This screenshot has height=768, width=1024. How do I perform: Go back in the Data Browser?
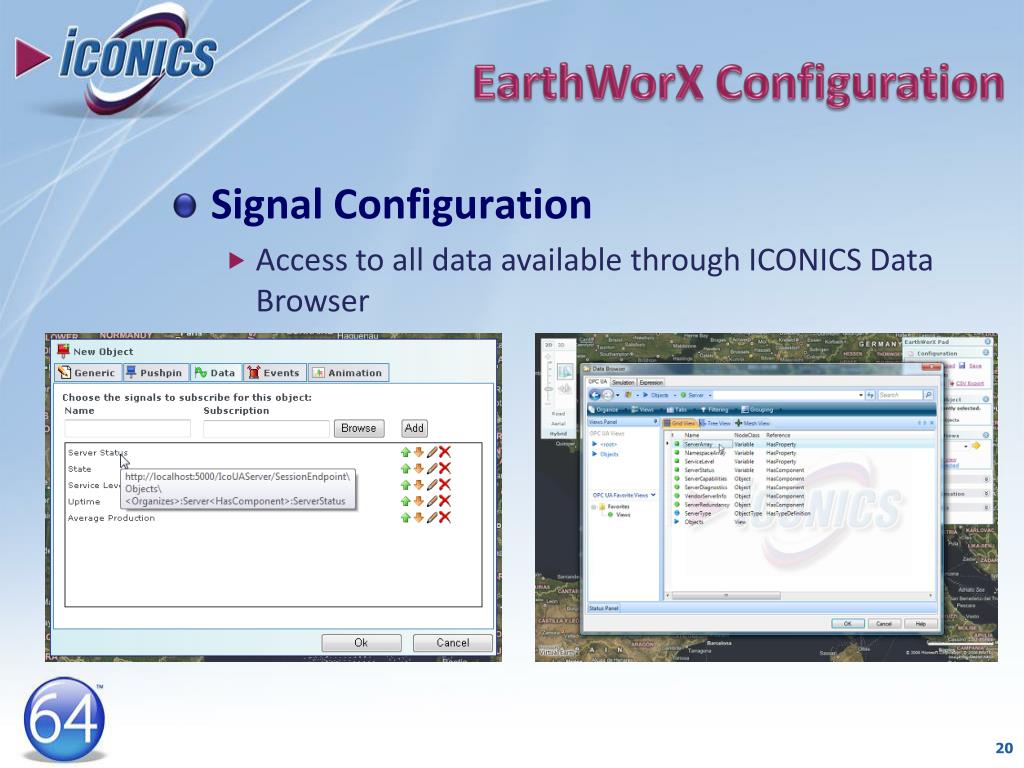pyautogui.click(x=595, y=394)
